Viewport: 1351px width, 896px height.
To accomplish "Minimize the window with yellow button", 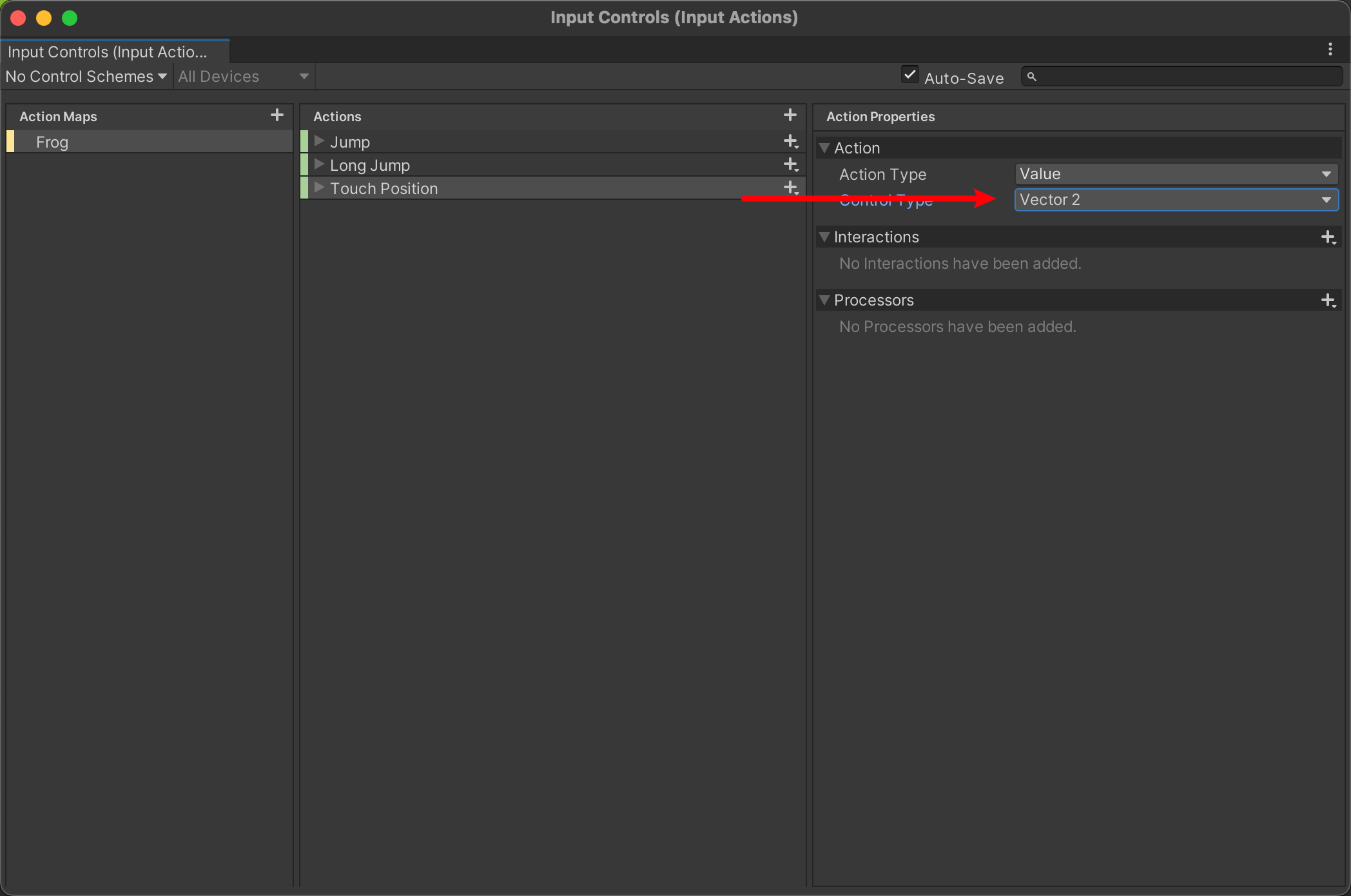I will (x=44, y=18).
